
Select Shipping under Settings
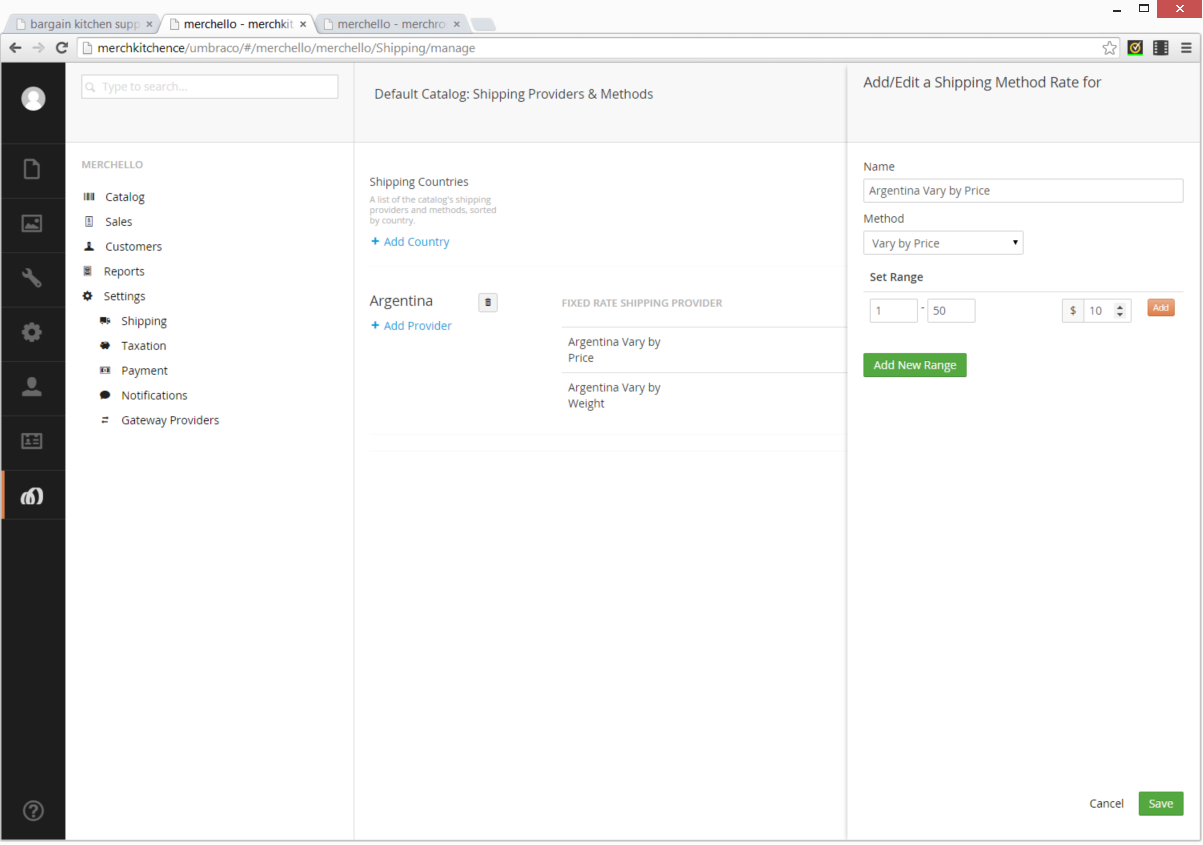[144, 321]
